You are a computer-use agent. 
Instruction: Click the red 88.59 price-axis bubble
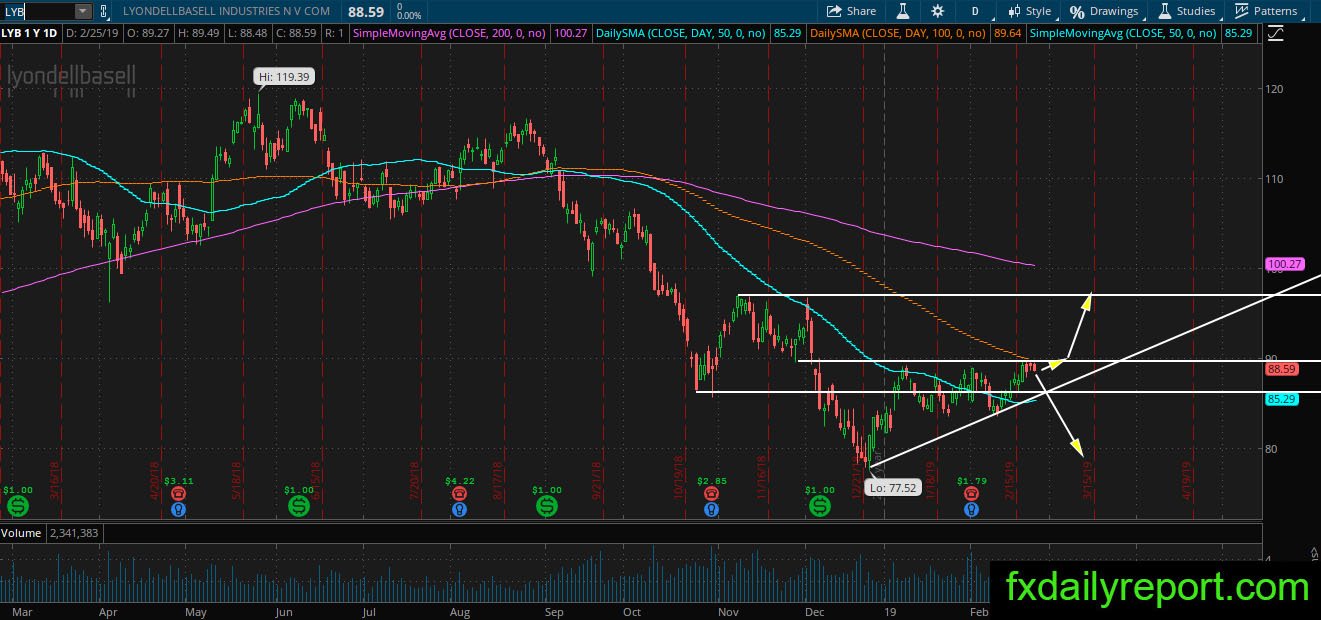click(x=1281, y=369)
